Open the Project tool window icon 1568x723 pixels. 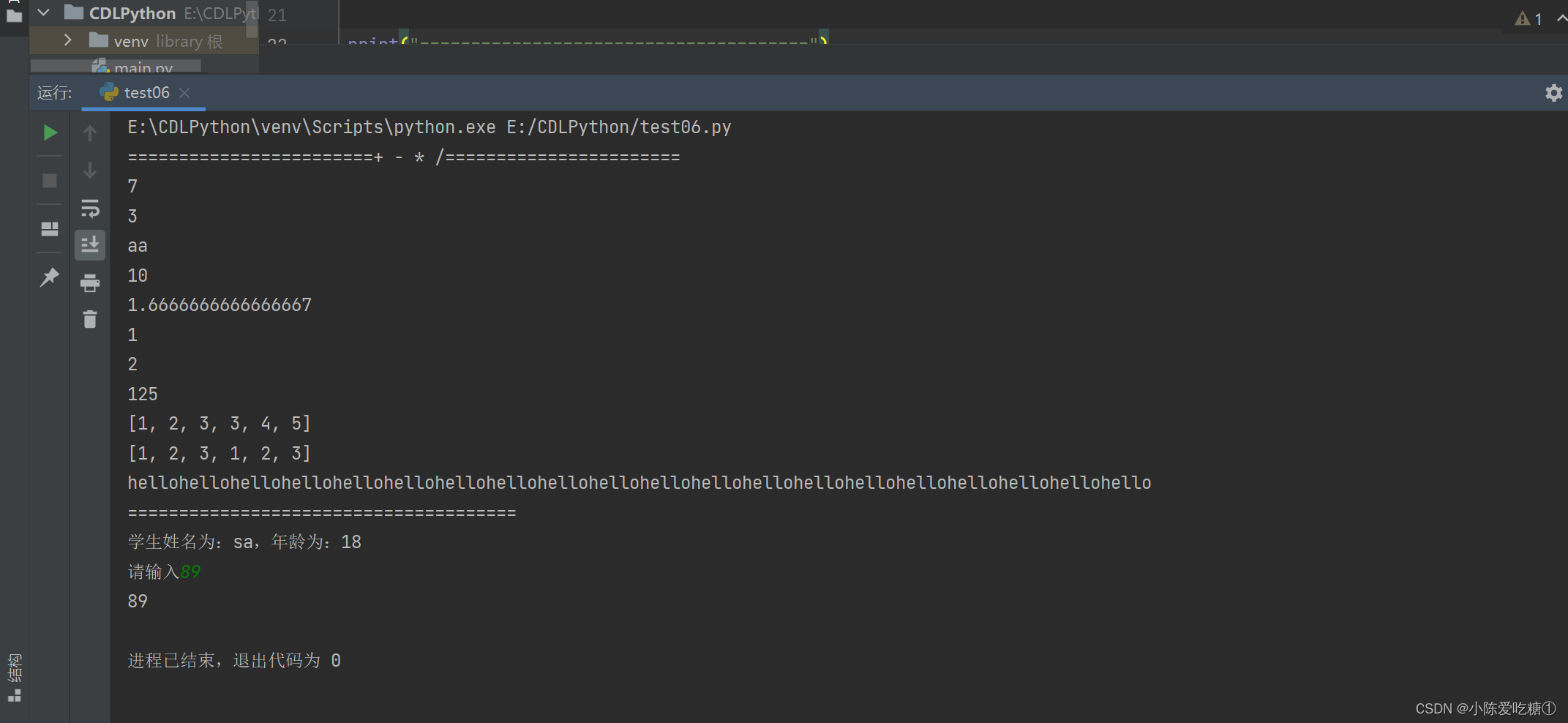tap(14, 15)
